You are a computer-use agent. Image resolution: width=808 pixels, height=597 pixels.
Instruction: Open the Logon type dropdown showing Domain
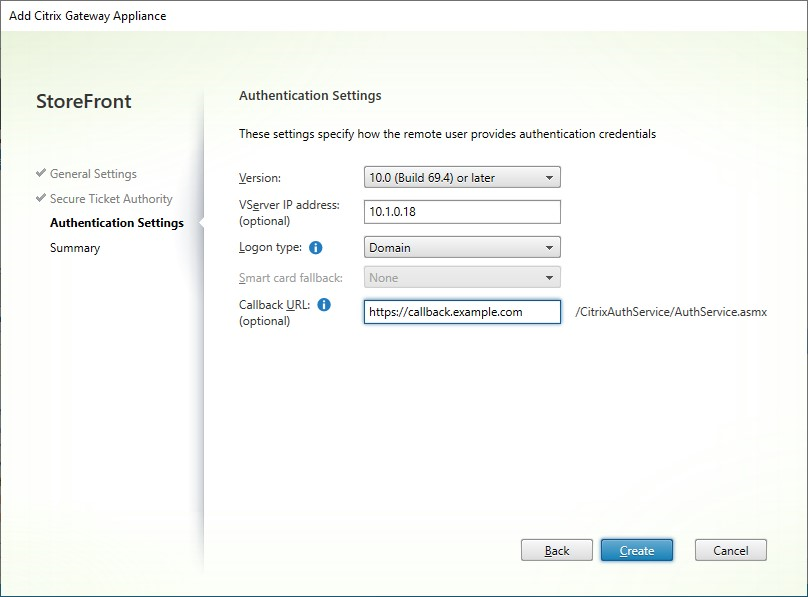tap(462, 247)
